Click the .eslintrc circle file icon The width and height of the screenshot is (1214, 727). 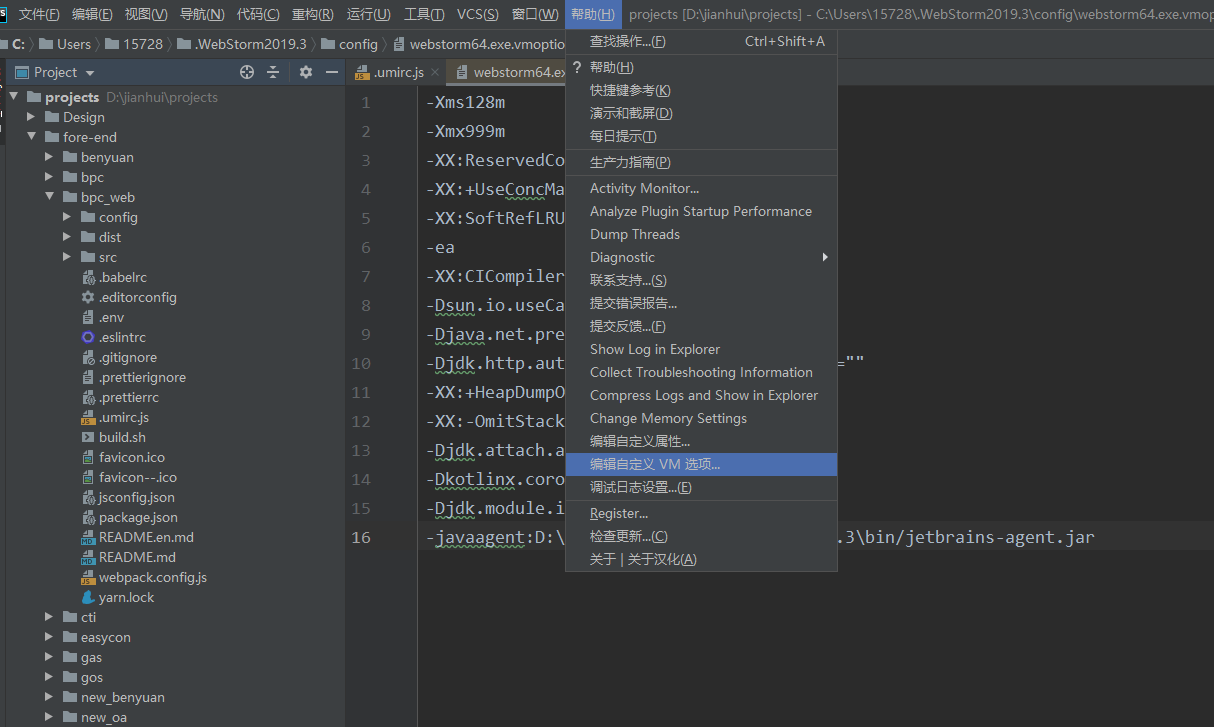(x=88, y=337)
